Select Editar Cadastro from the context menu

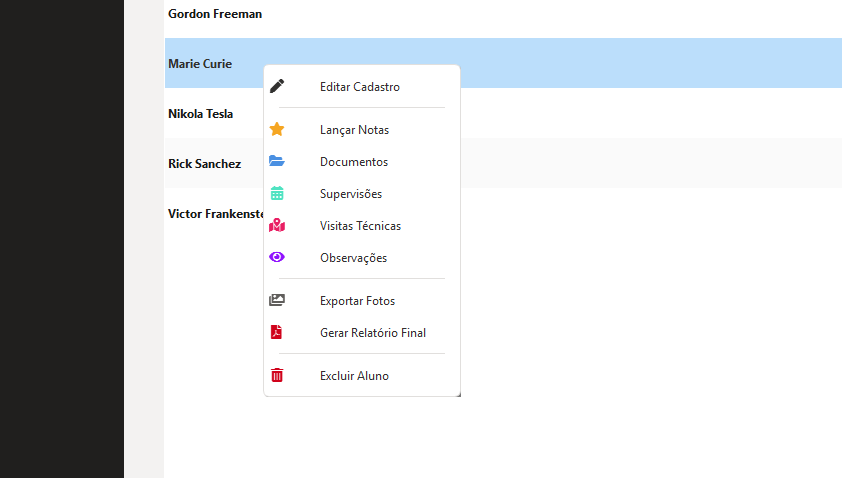tap(360, 87)
